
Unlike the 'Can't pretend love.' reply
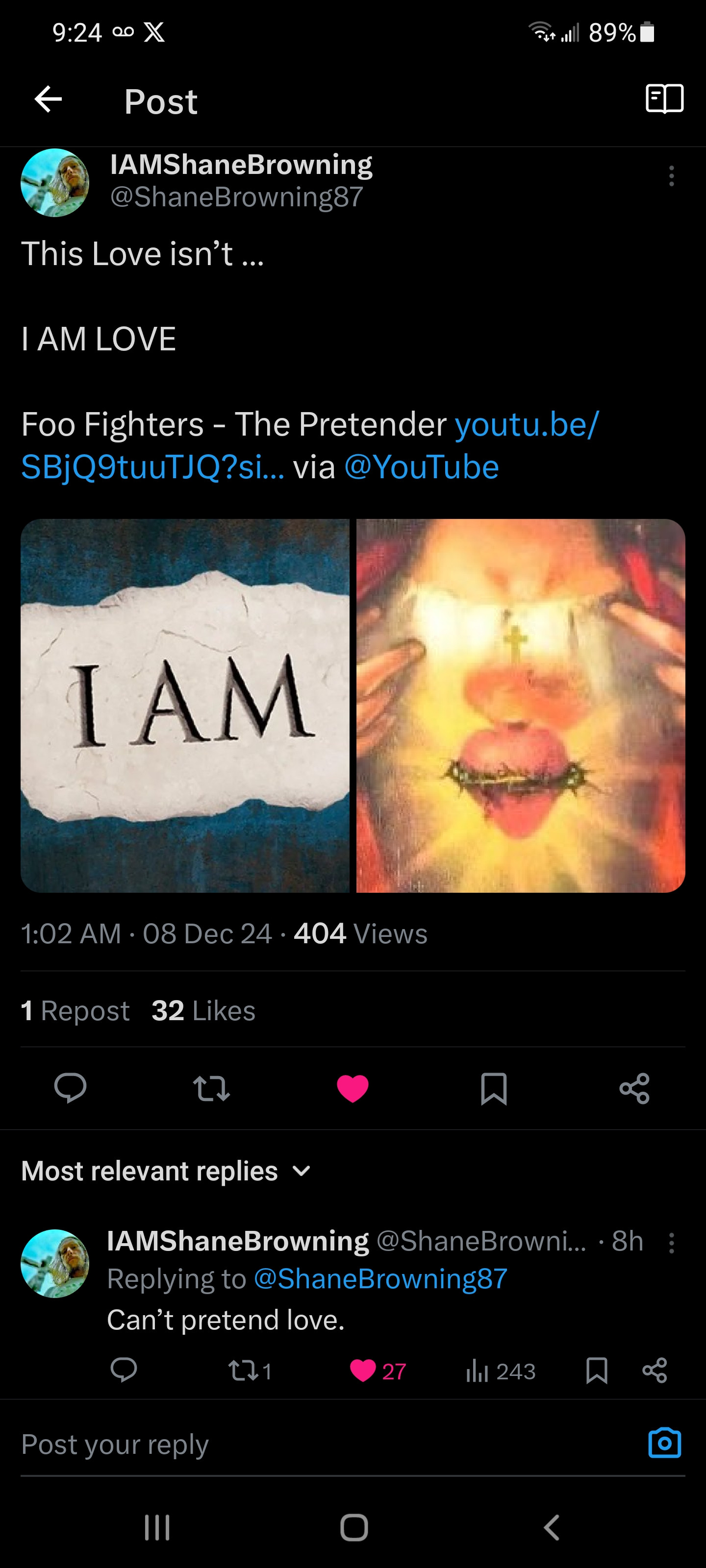click(364, 1371)
